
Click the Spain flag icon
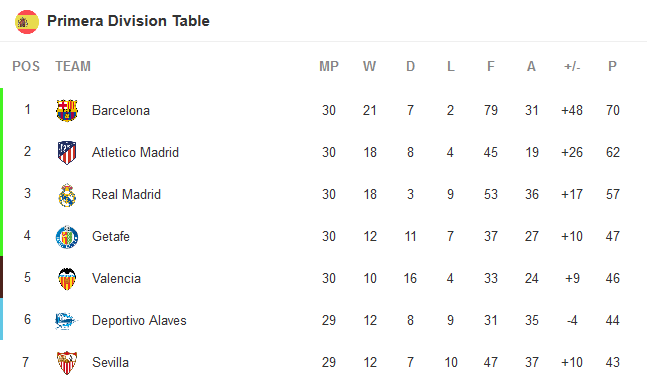click(x=27, y=21)
